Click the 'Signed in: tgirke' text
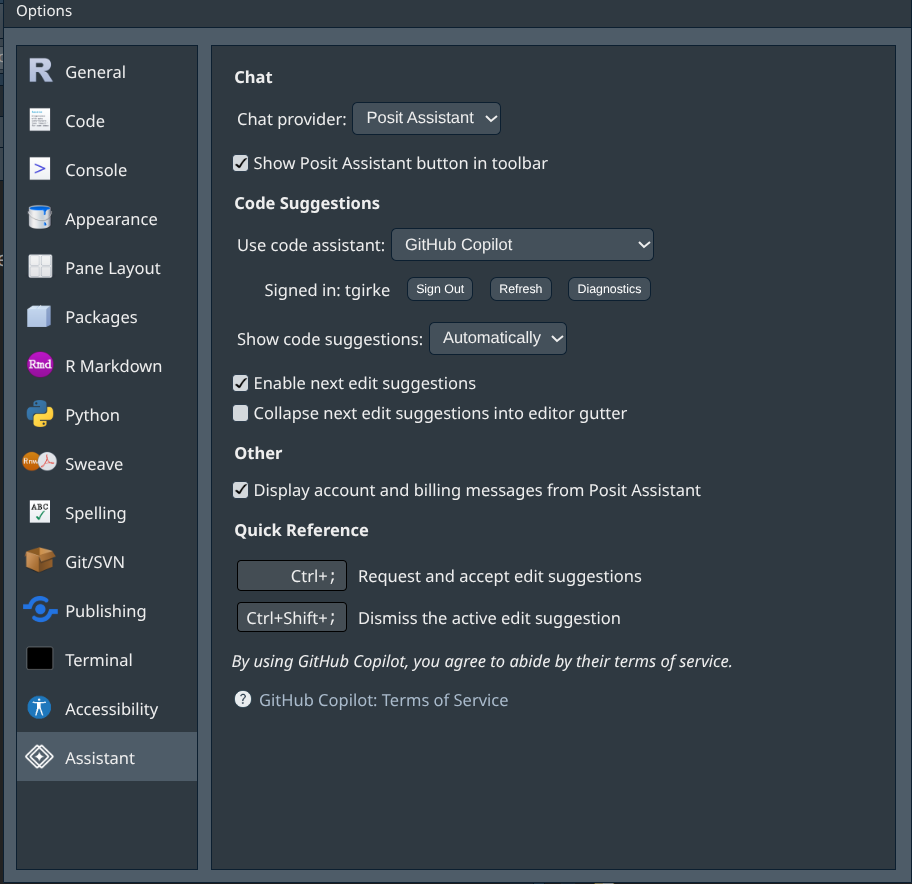Viewport: 912px width, 884px height. click(x=327, y=290)
